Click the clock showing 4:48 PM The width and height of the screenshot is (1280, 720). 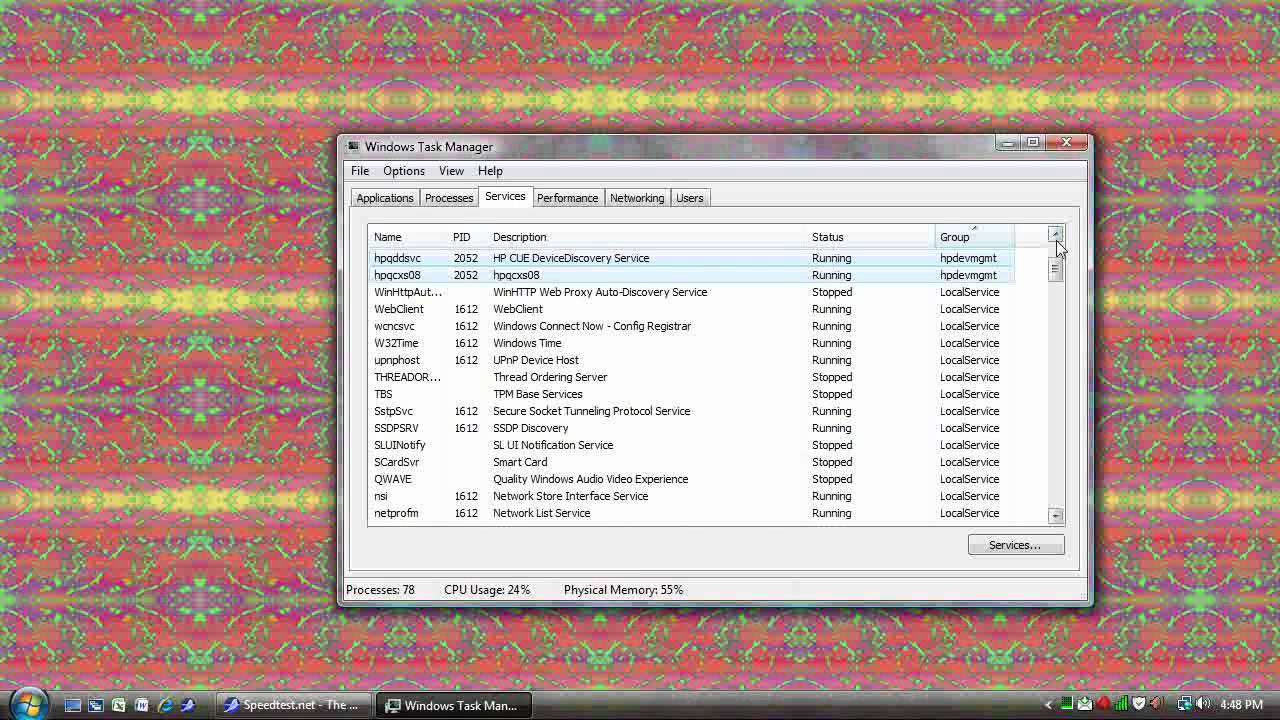1241,705
